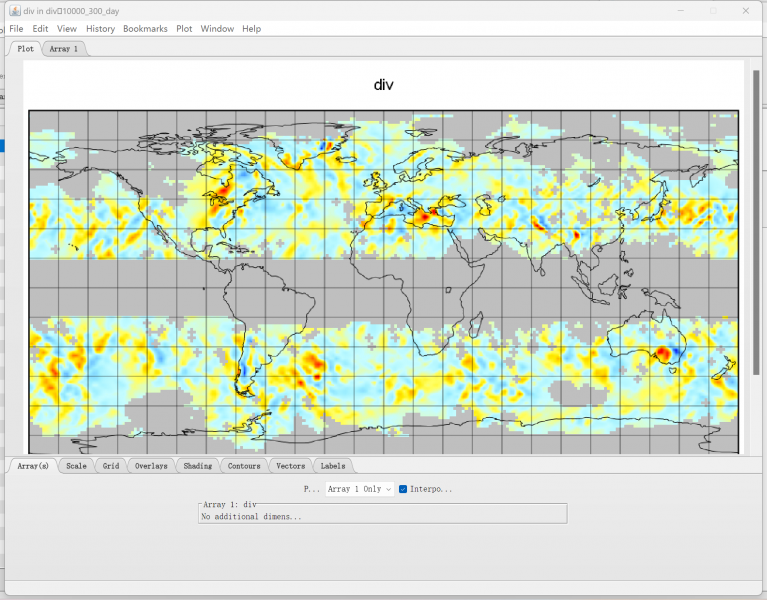Image resolution: width=767 pixels, height=600 pixels.
Task: Open the Plot menu in menu bar
Action: click(x=184, y=29)
